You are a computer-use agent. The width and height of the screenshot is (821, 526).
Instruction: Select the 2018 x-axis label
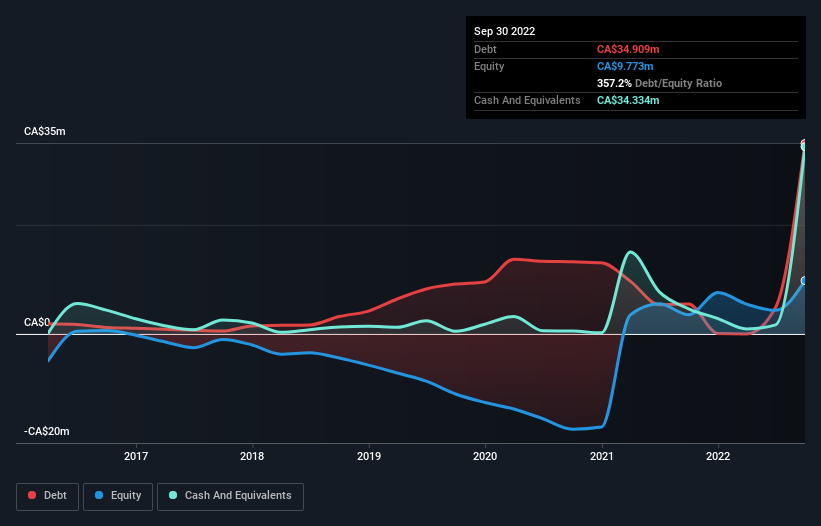pos(252,456)
